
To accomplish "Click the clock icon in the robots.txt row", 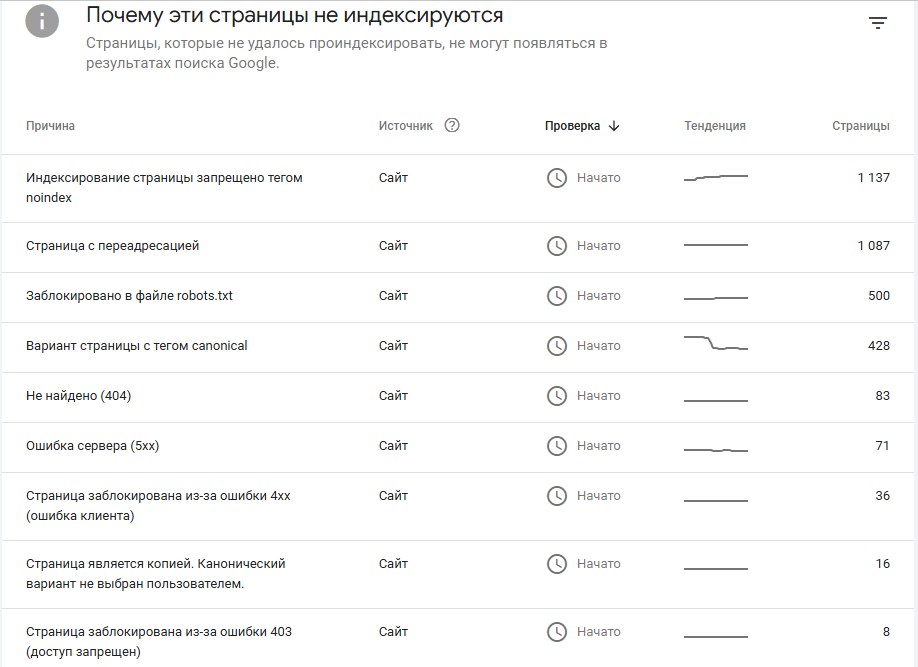I will point(557,296).
